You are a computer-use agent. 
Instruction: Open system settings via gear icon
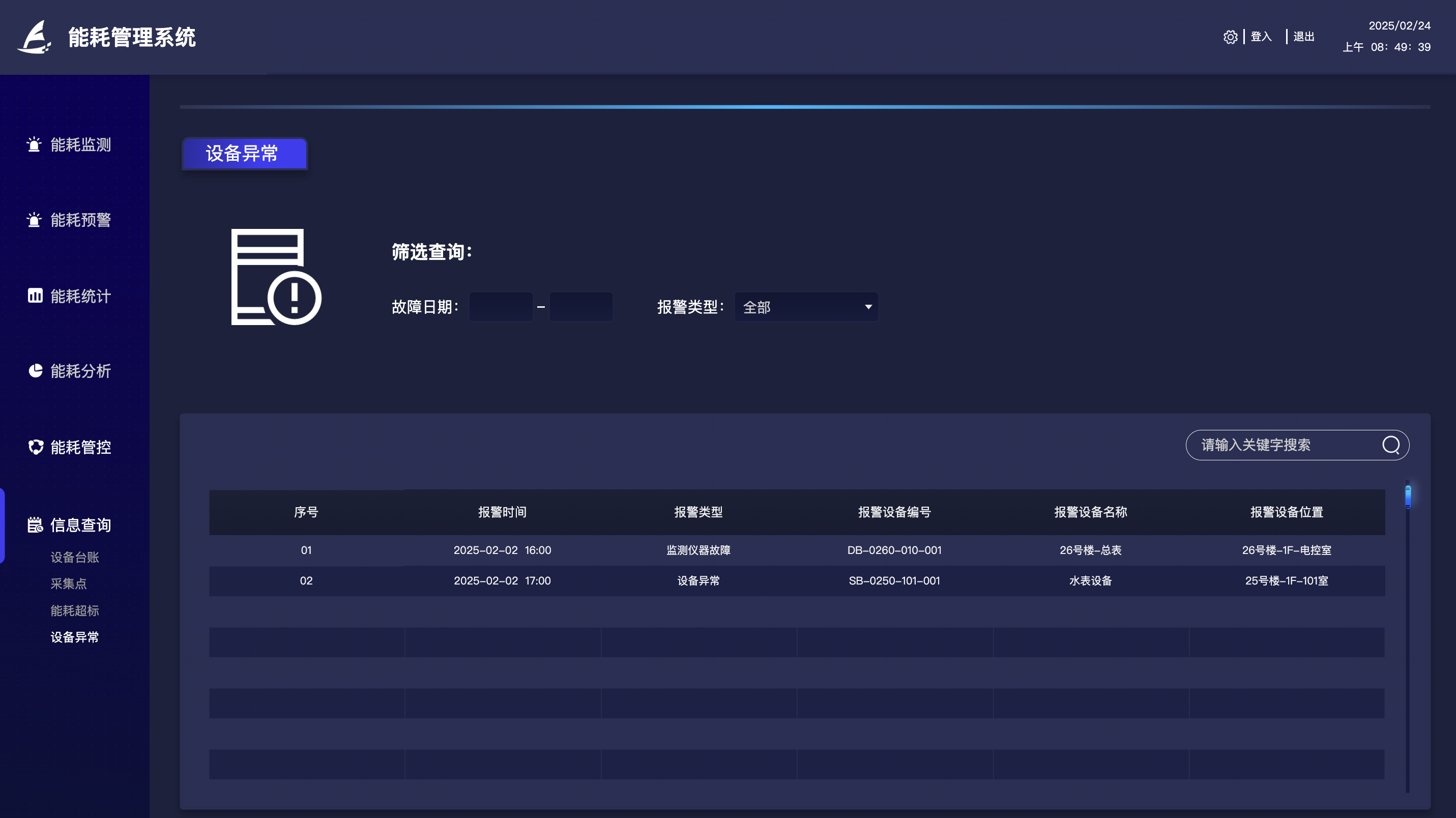click(1231, 36)
